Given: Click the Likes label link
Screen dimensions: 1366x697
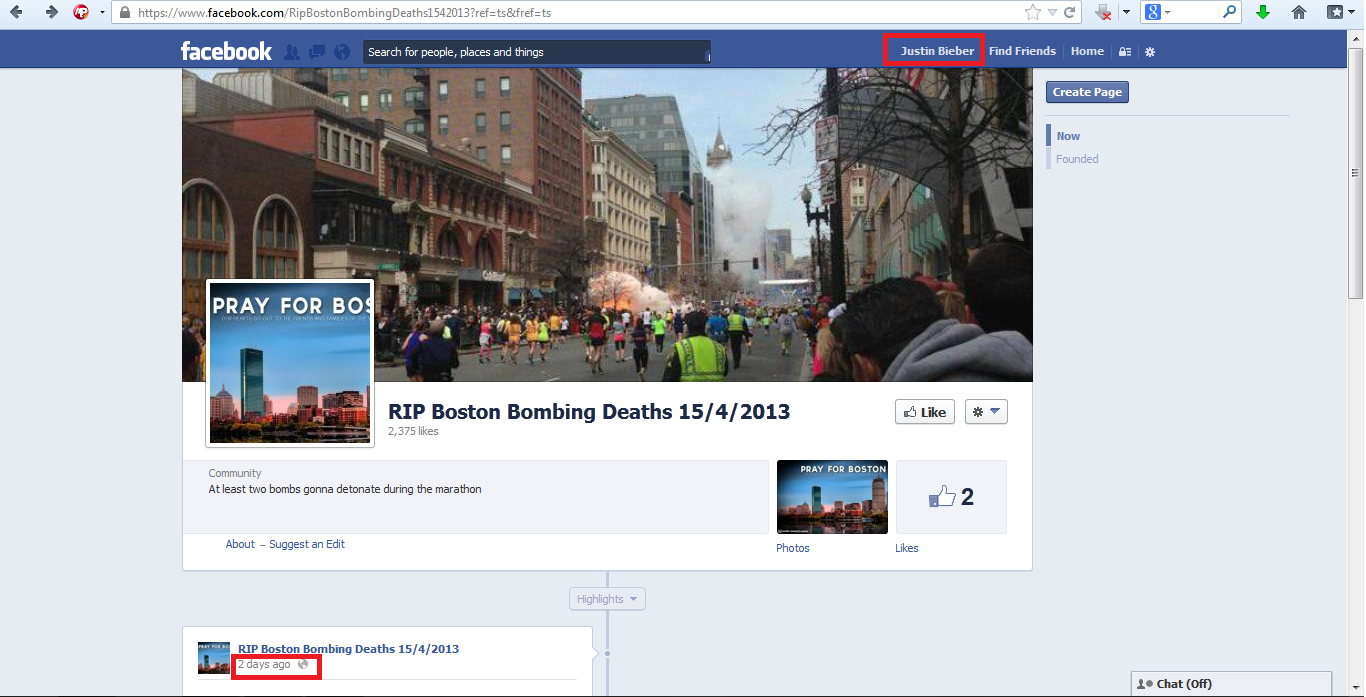Looking at the screenshot, I should 907,548.
